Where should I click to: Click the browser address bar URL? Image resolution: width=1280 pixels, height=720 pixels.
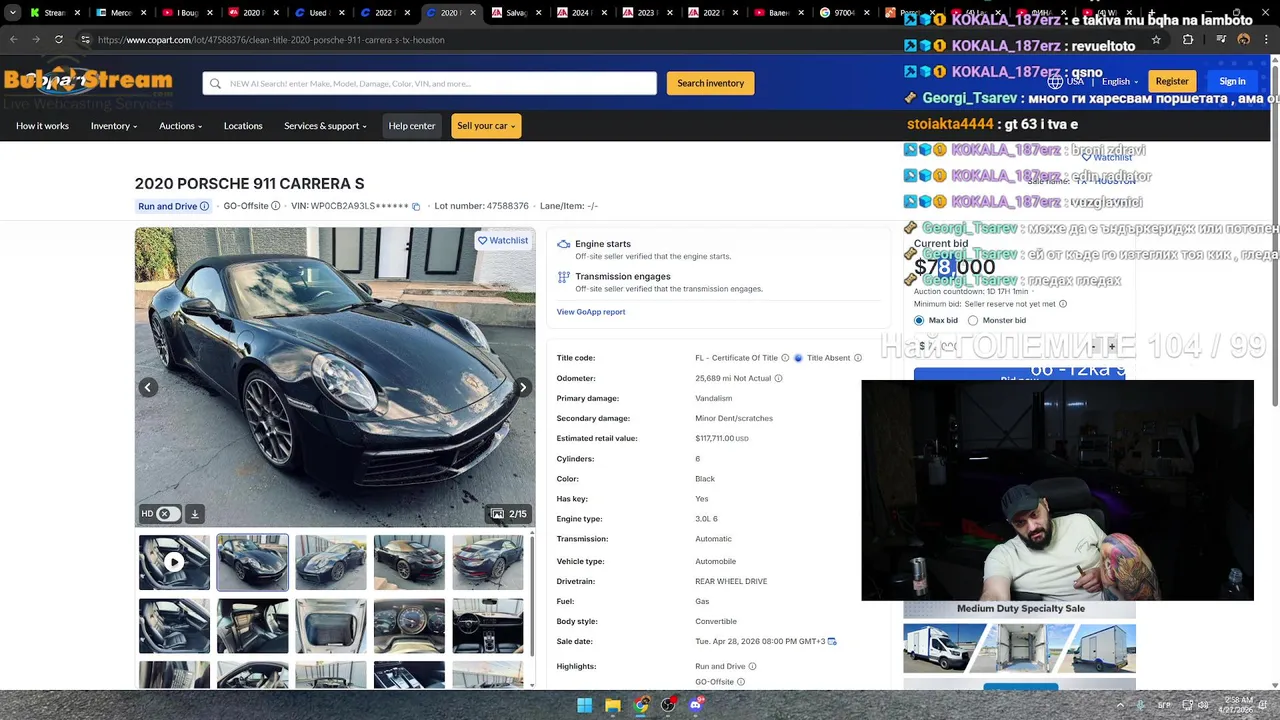(x=271, y=40)
